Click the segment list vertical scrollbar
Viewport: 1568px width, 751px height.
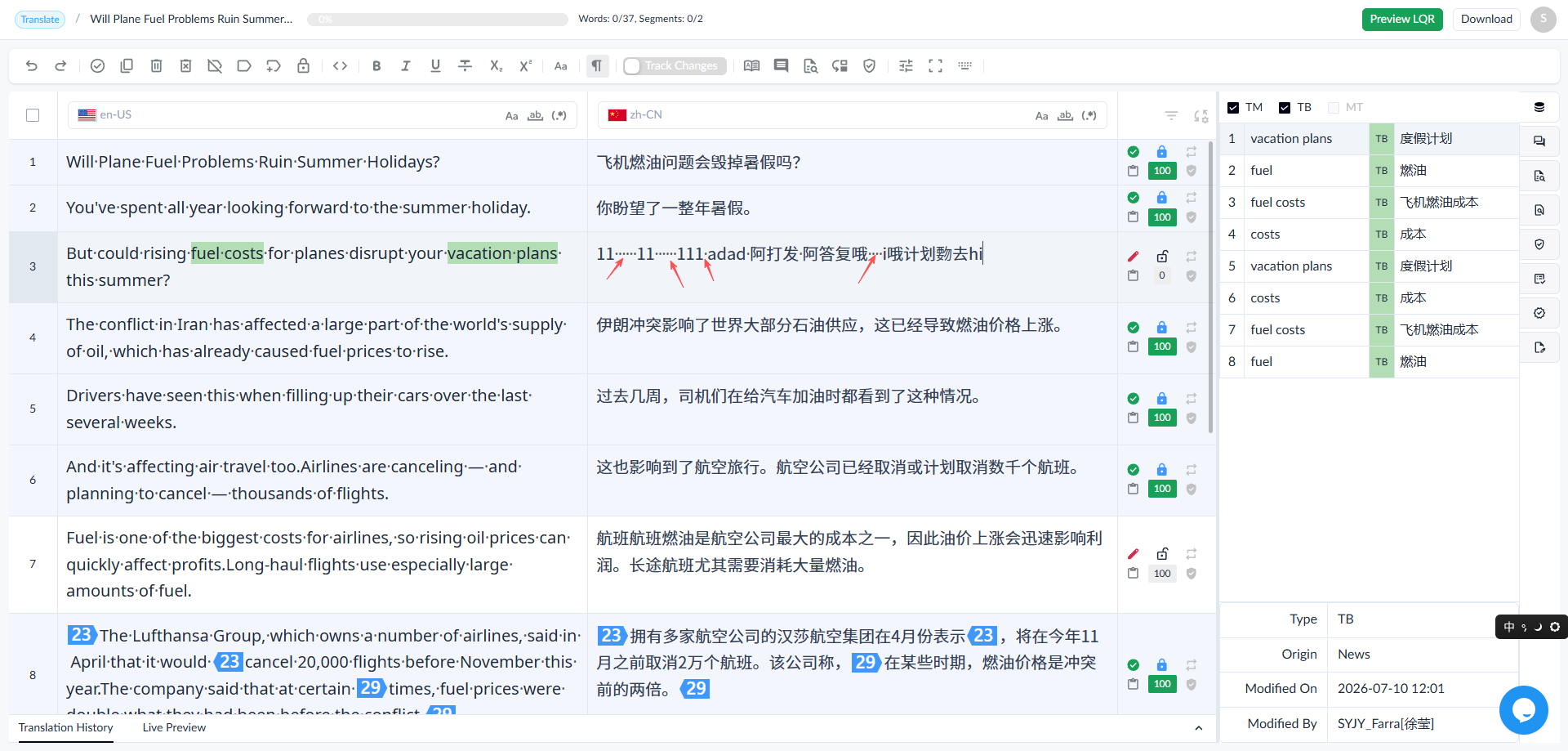[1210, 286]
